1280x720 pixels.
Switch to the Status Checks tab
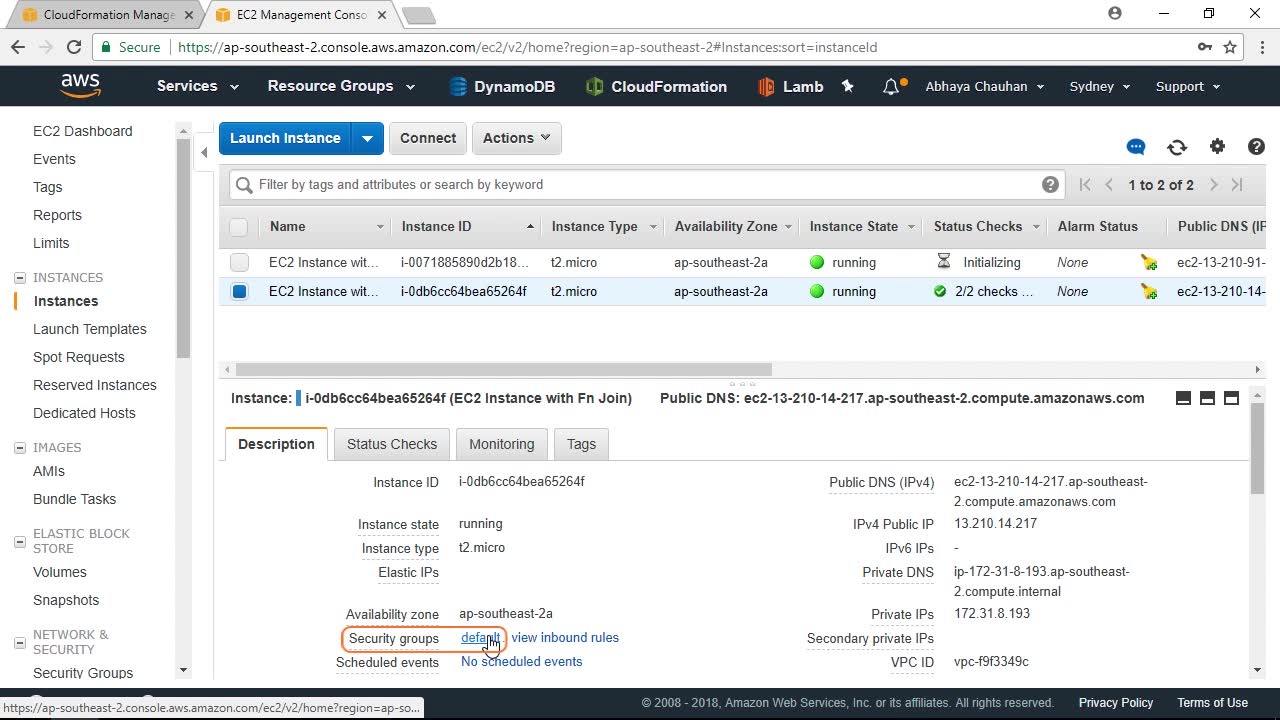pos(392,444)
